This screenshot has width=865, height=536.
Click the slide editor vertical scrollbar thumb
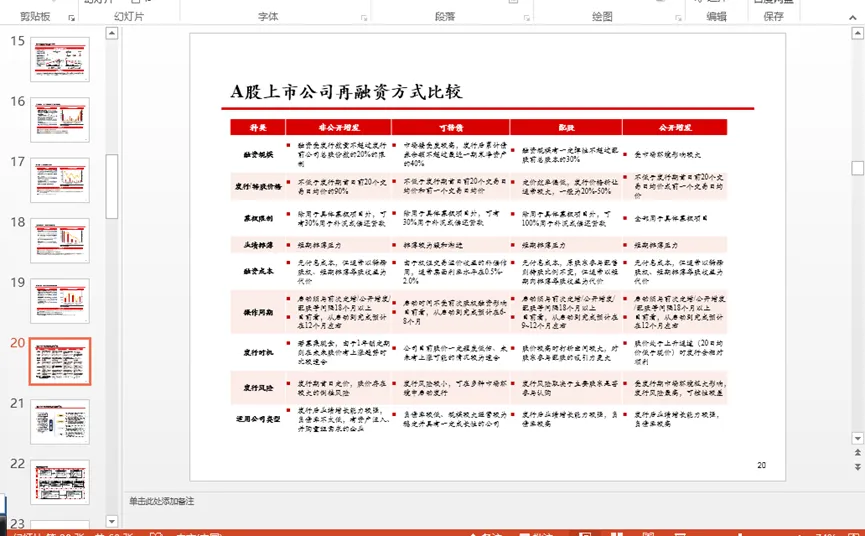857,168
